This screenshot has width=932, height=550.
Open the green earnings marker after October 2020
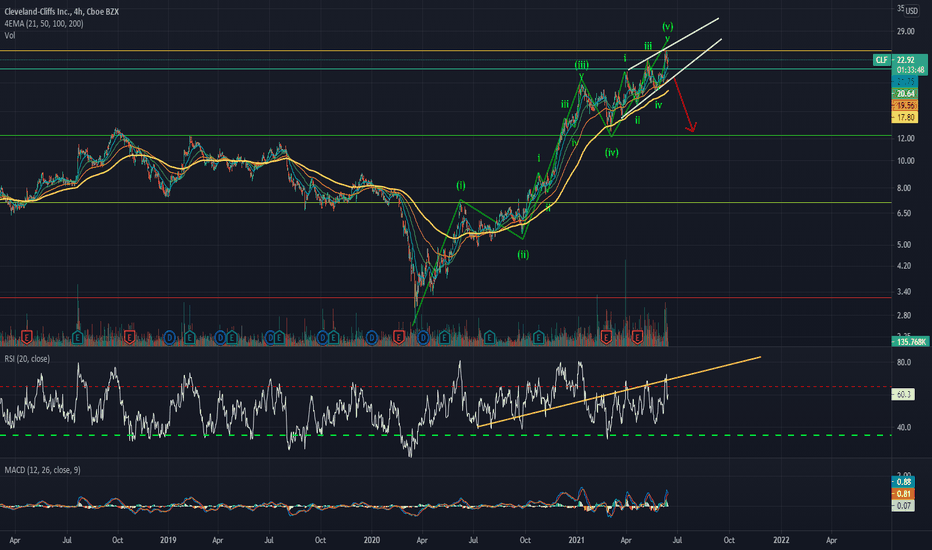pos(539,338)
